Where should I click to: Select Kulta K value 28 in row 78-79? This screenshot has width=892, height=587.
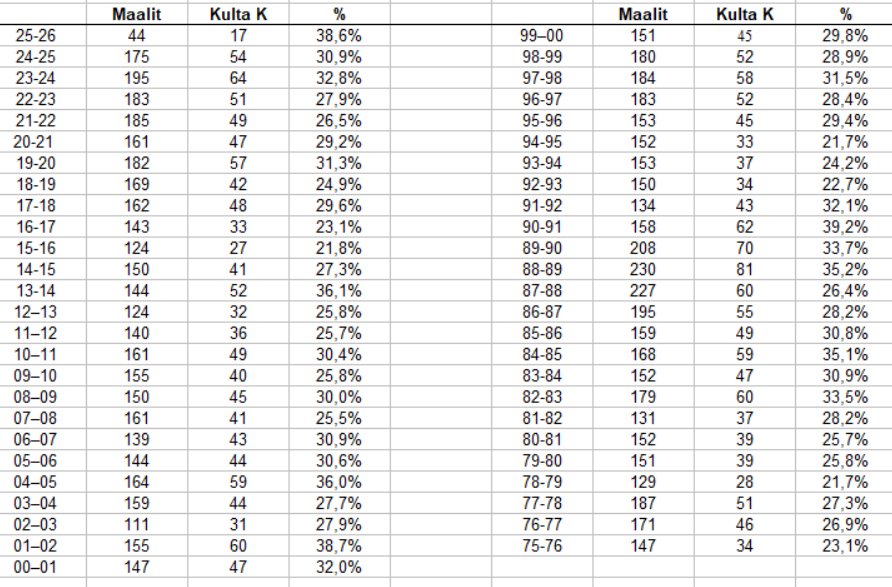(745, 482)
